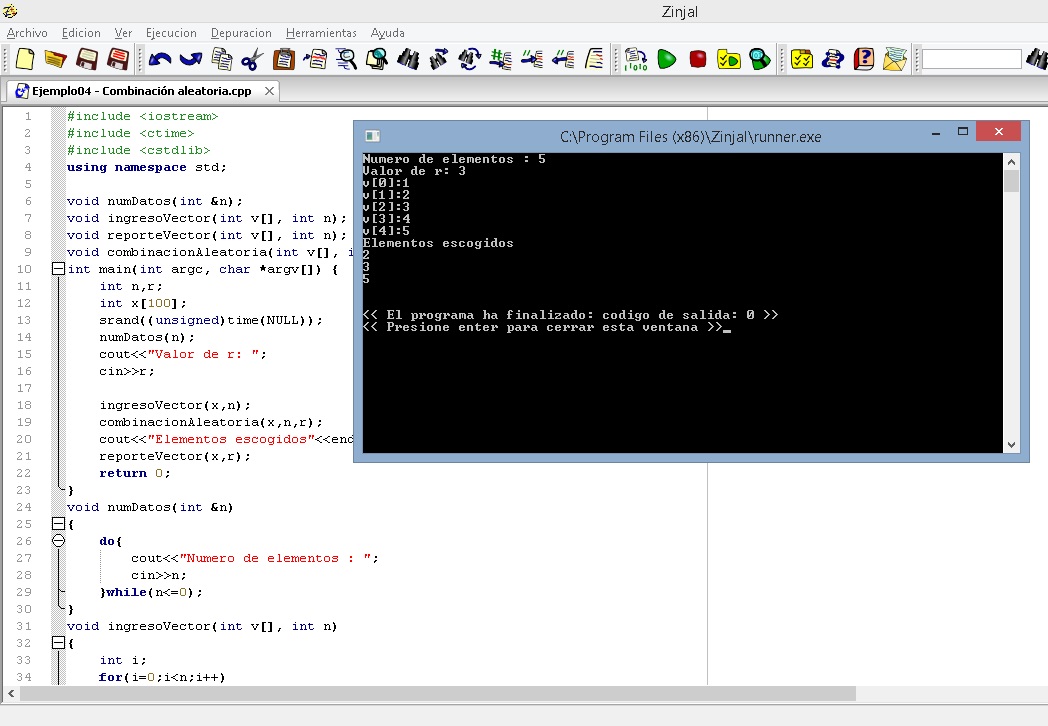Collapse the ingresoVector function fold
This screenshot has width=1048, height=726.
tap(57, 642)
